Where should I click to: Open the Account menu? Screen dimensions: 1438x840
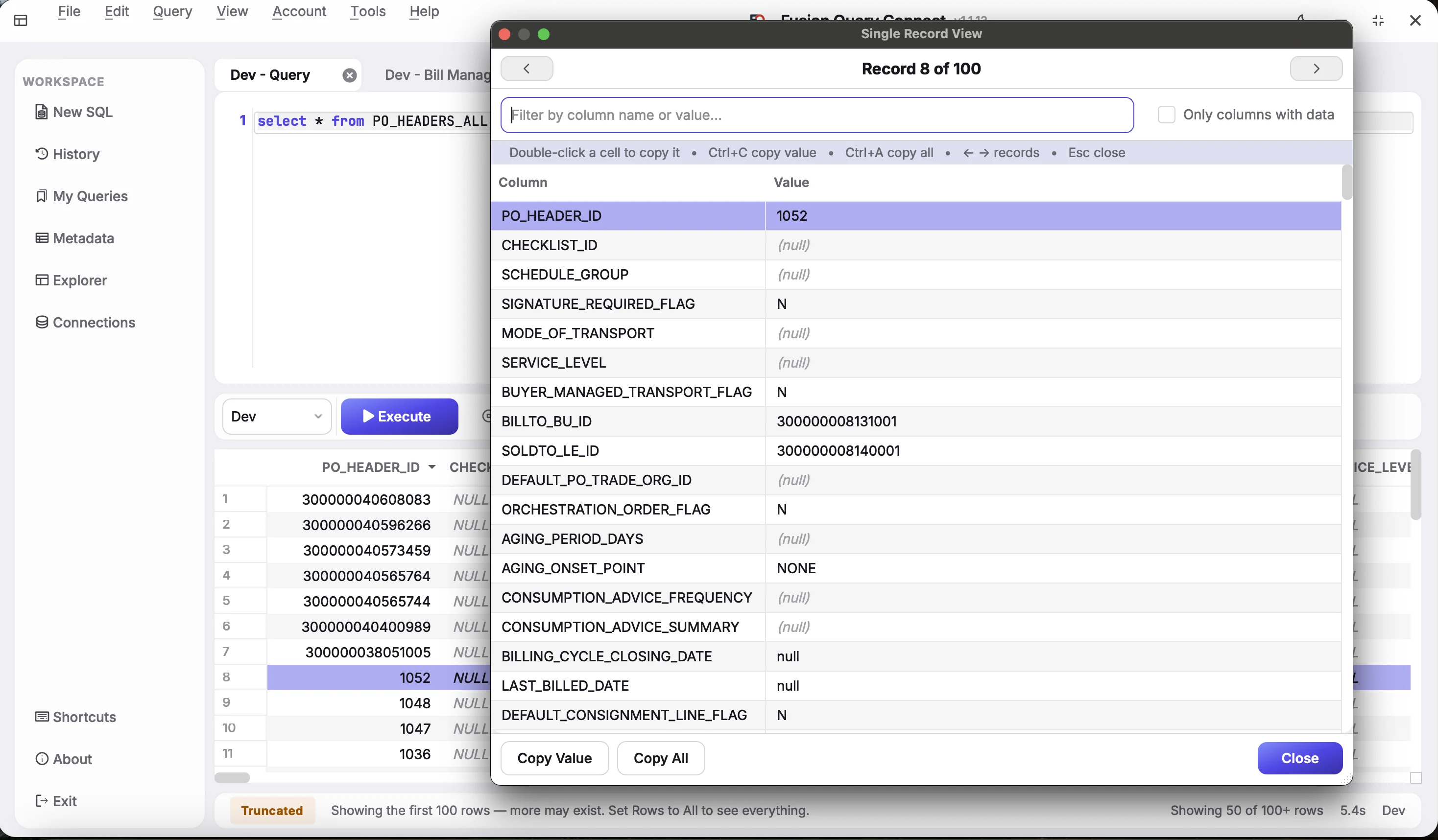point(299,11)
